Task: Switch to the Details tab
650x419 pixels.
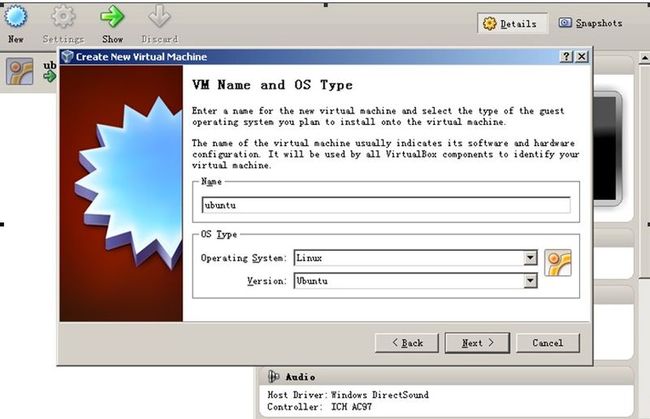Action: pos(511,24)
